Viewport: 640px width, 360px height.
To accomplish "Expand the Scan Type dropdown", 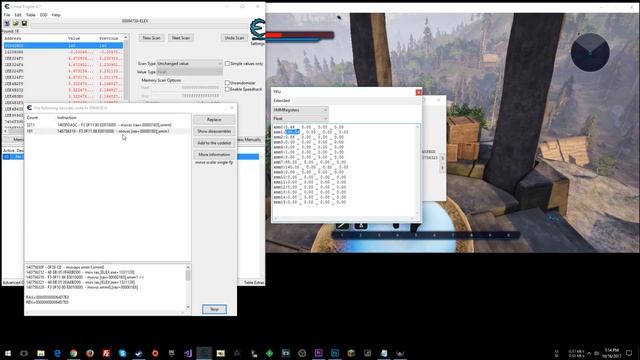I will [190, 64].
